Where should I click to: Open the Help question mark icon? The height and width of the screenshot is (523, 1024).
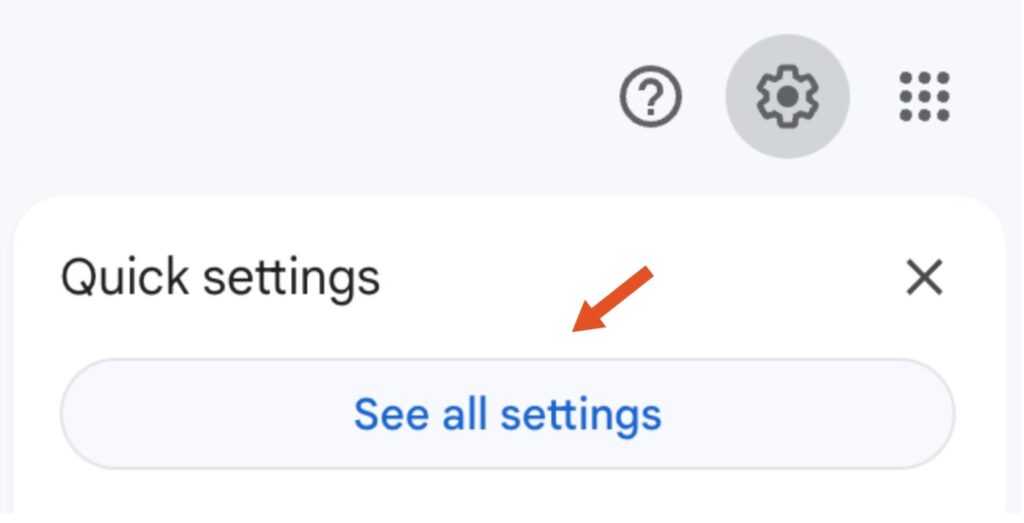(x=651, y=97)
